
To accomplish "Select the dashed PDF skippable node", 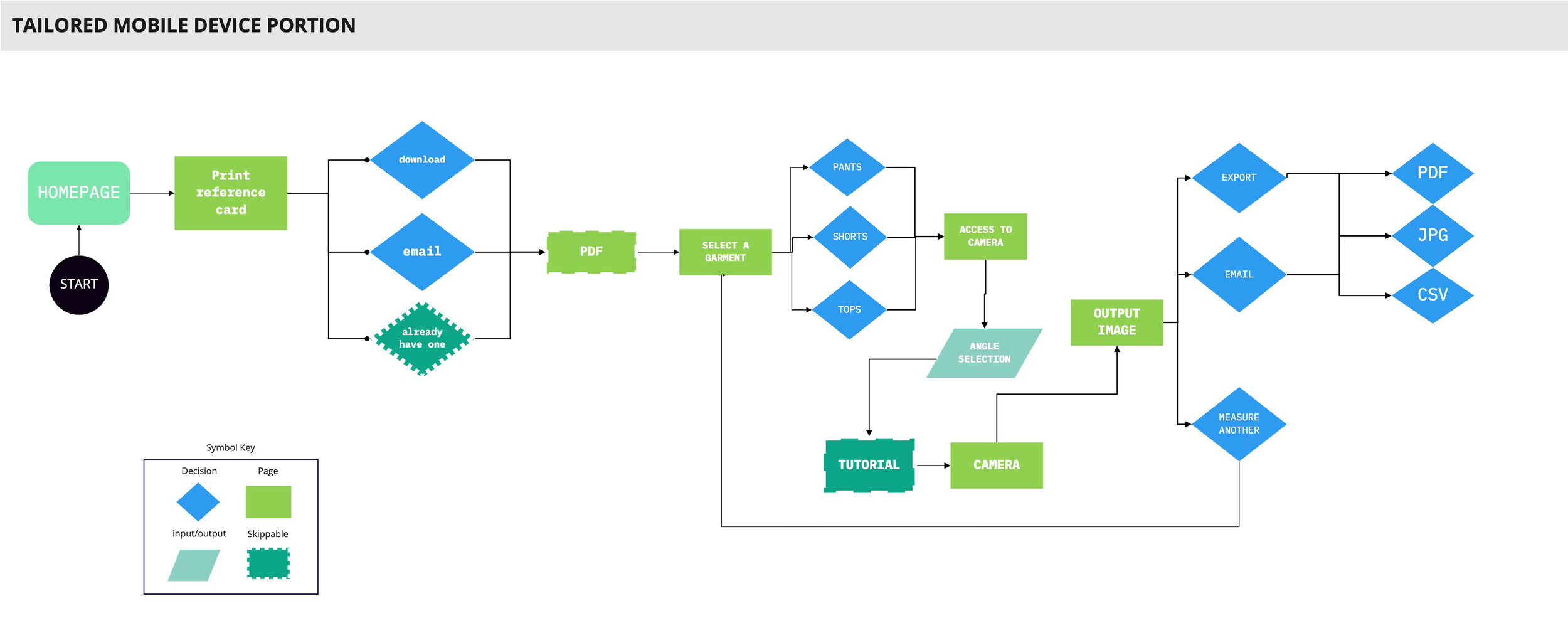I will pos(592,251).
